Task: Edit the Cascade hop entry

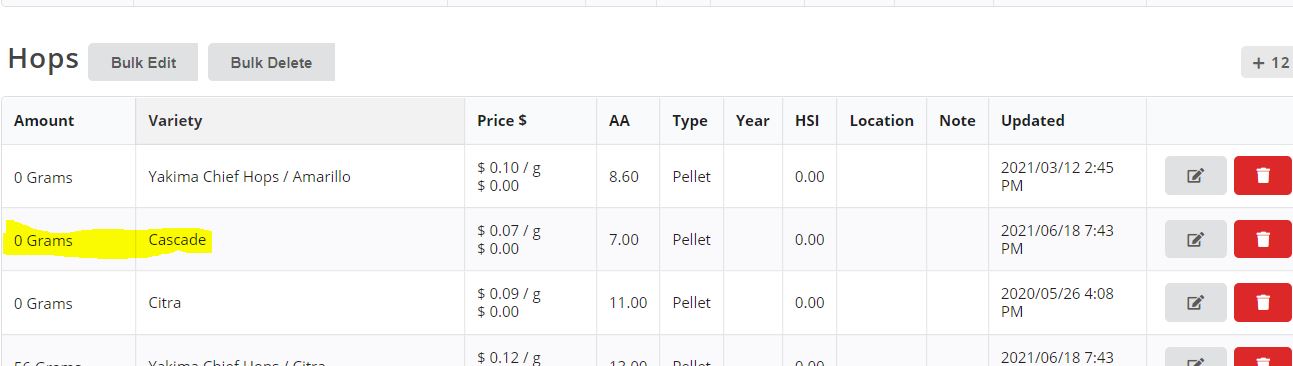Action: coord(1195,239)
